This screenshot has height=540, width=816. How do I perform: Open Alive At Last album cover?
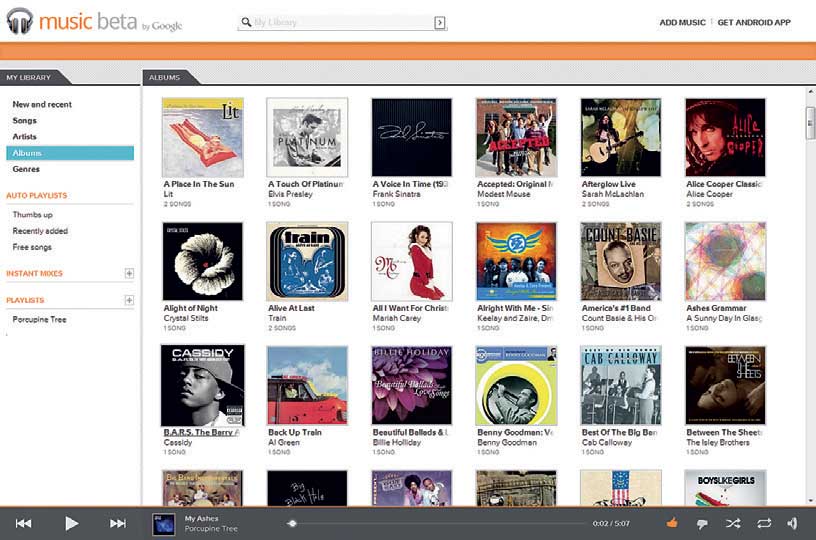coord(307,261)
